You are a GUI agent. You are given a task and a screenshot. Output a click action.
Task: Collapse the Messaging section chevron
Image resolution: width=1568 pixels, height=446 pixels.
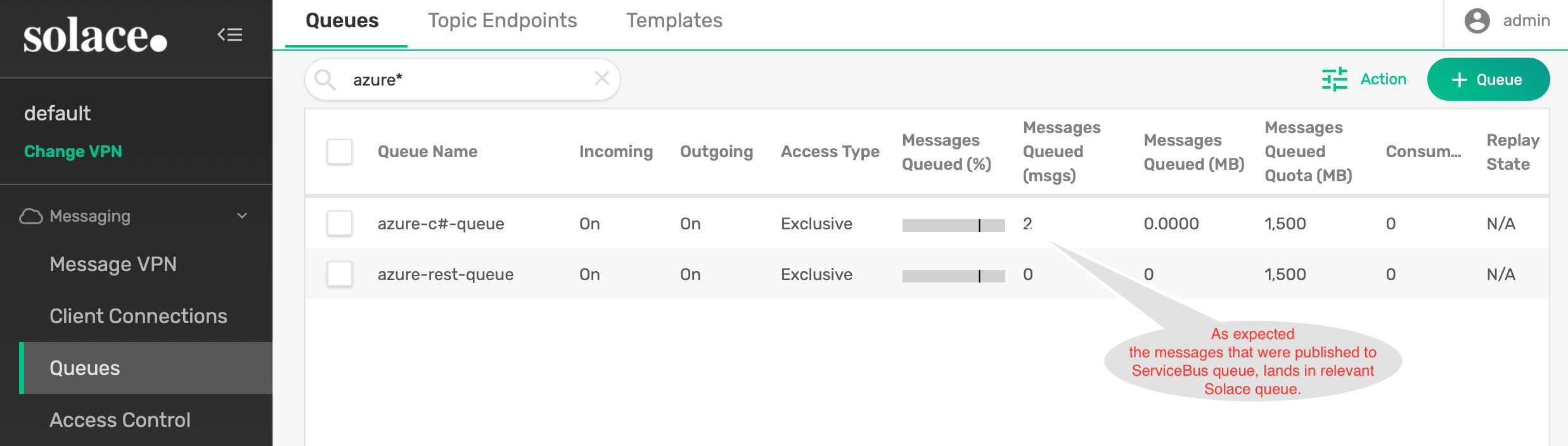[242, 216]
